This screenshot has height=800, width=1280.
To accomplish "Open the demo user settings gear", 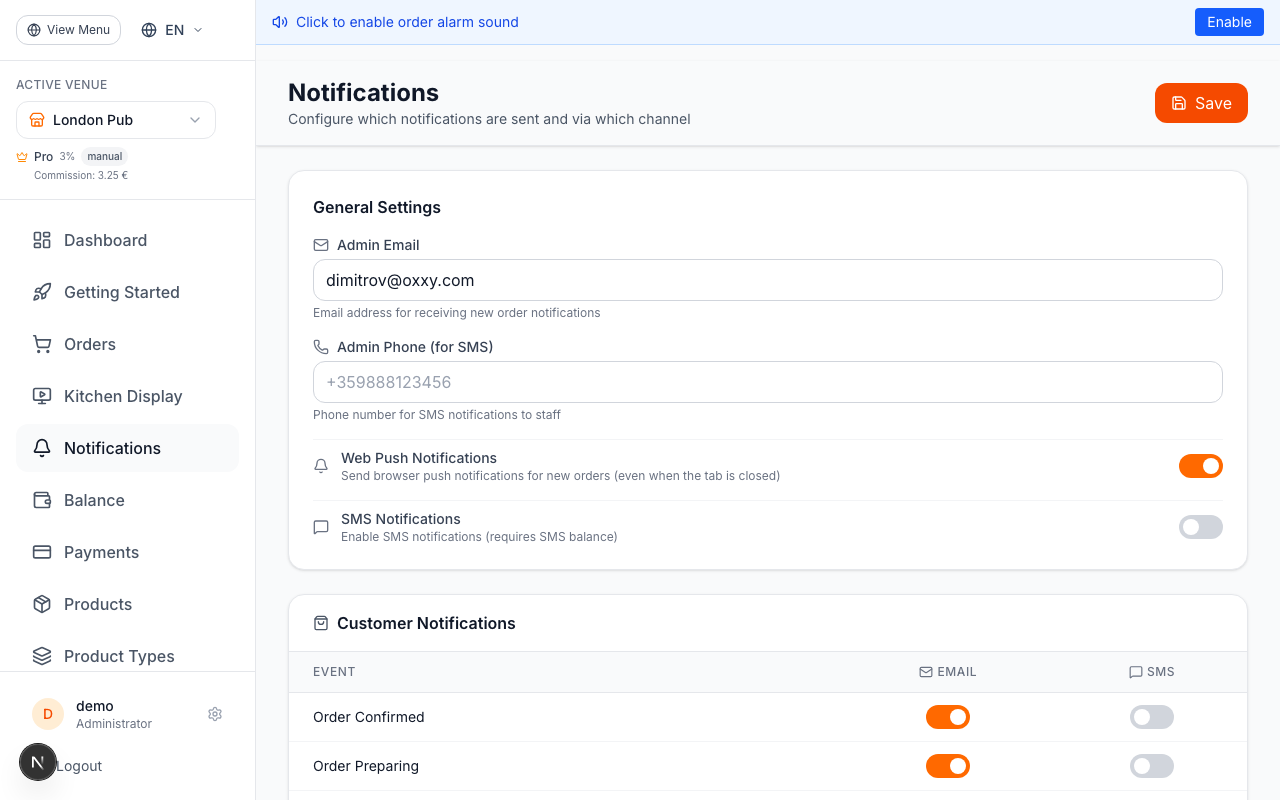I will pos(214,714).
